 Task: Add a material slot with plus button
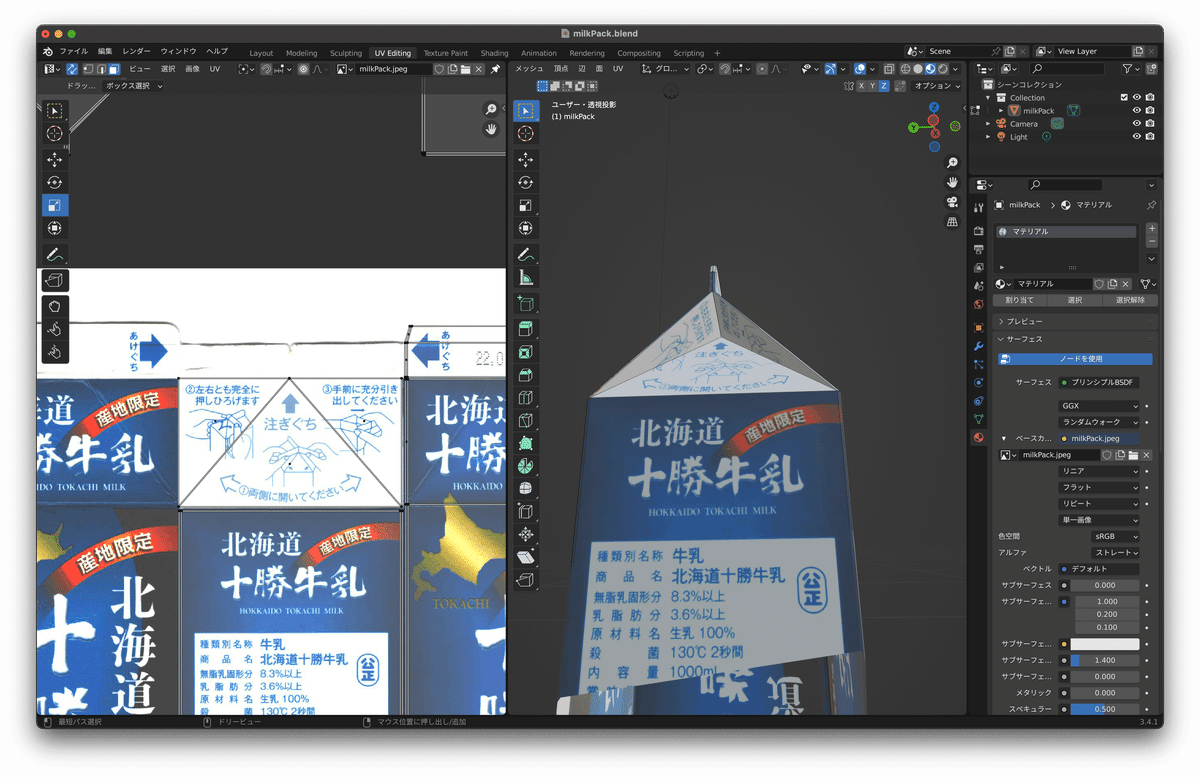1152,229
